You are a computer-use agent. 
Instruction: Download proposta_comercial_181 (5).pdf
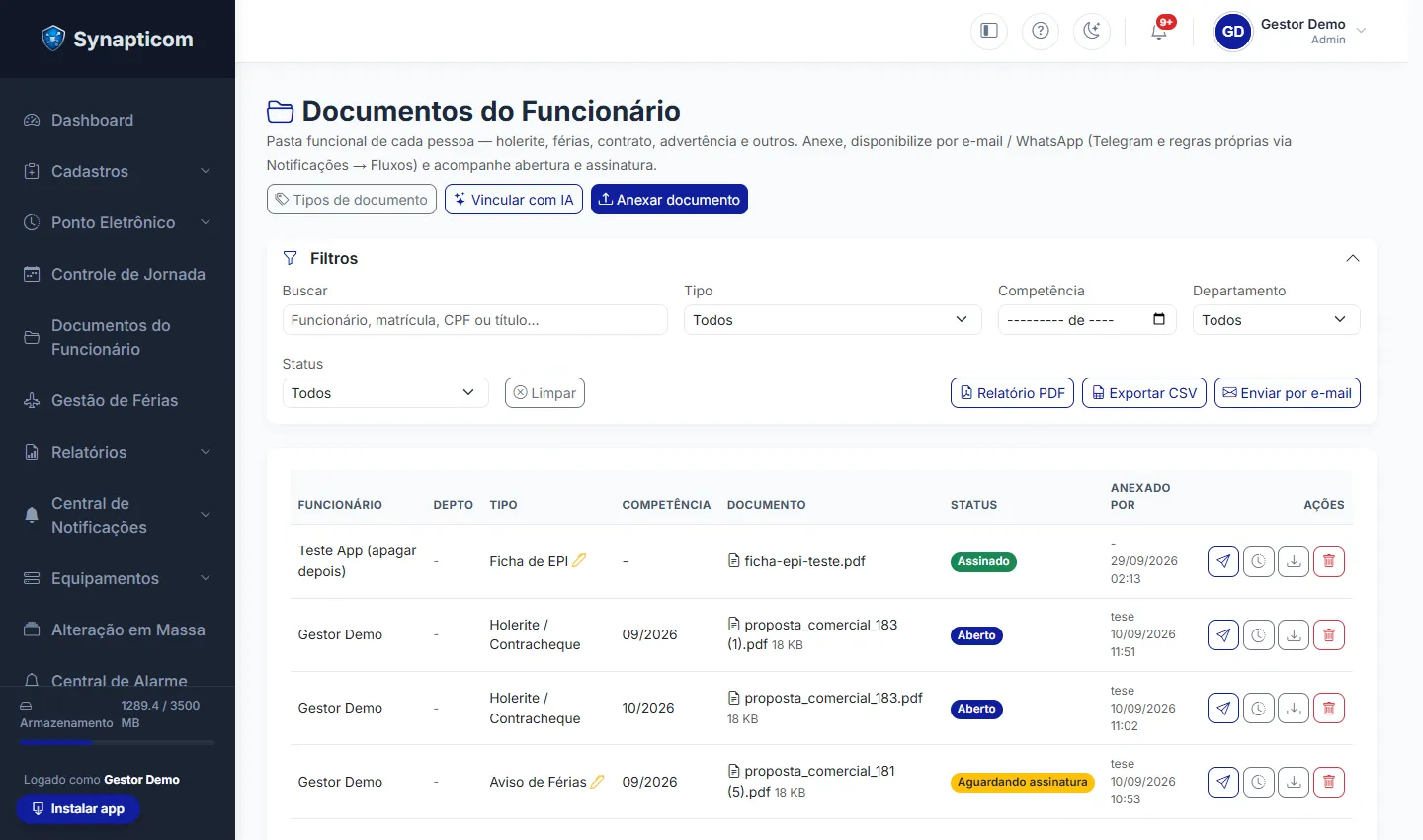click(x=1294, y=782)
